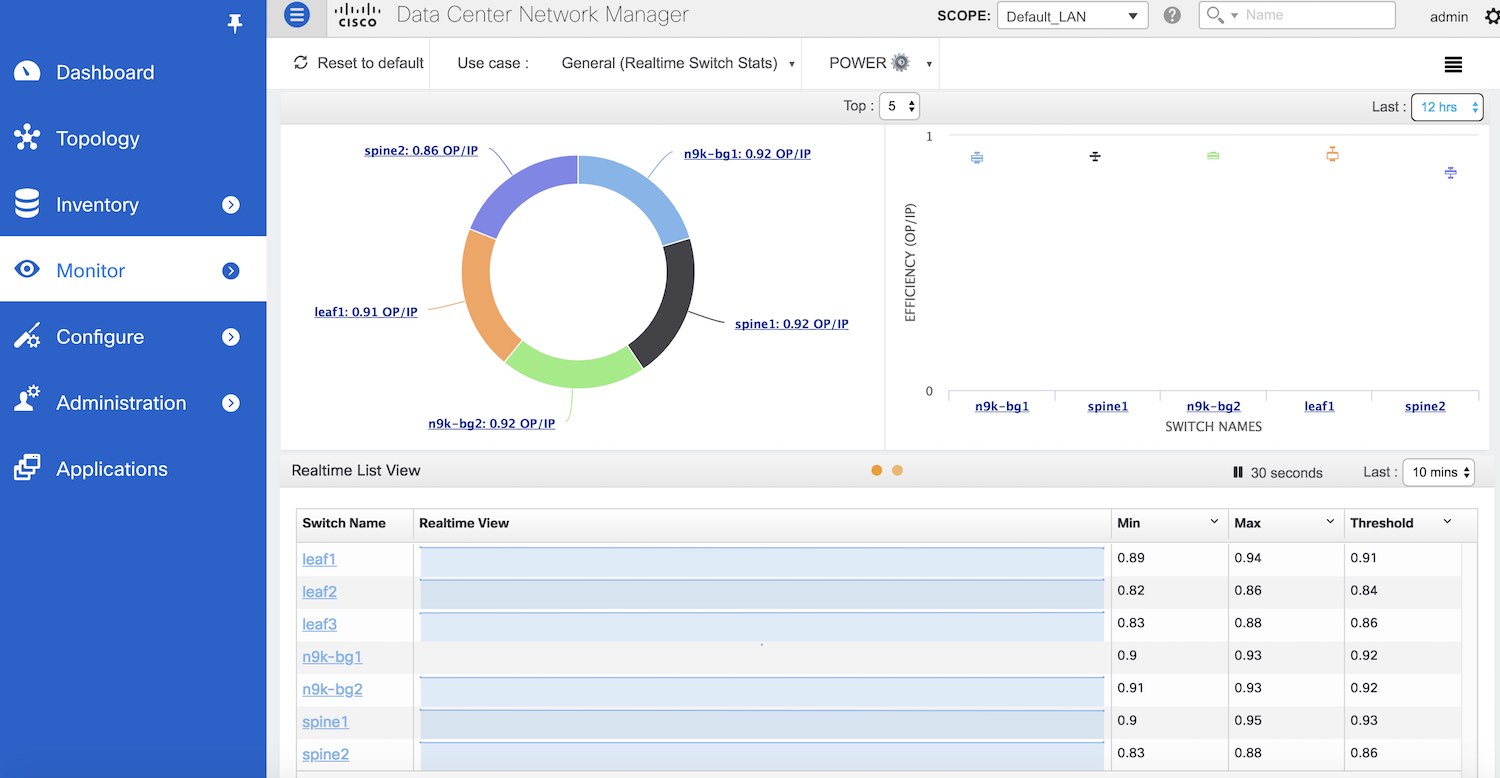This screenshot has height=778, width=1500.
Task: Open the SCOPE Default_LAN dropdown
Action: click(1072, 16)
